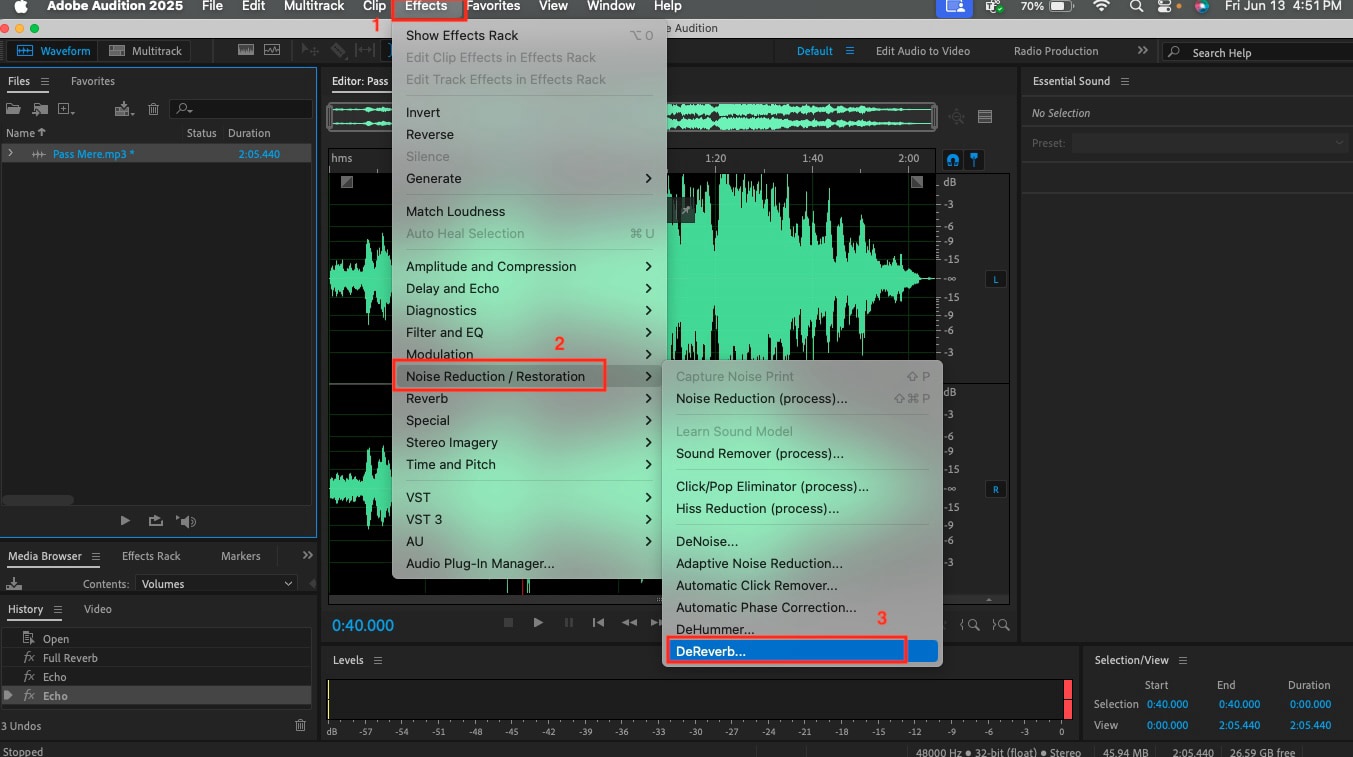Open Selection/View panel menu
Viewport: 1353px width, 757px height.
pos(1185,660)
